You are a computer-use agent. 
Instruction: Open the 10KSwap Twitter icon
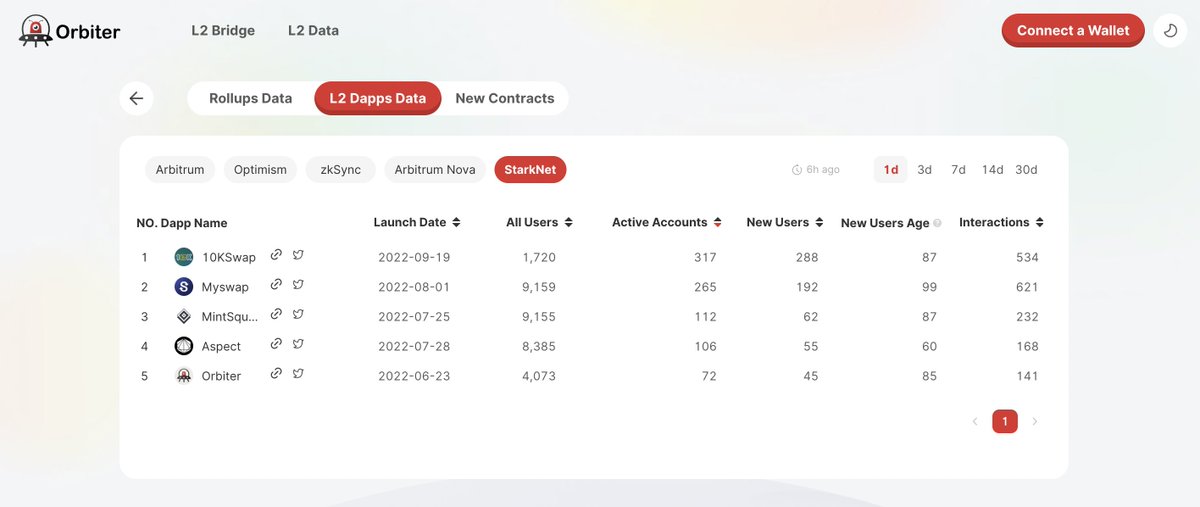[x=298, y=256]
